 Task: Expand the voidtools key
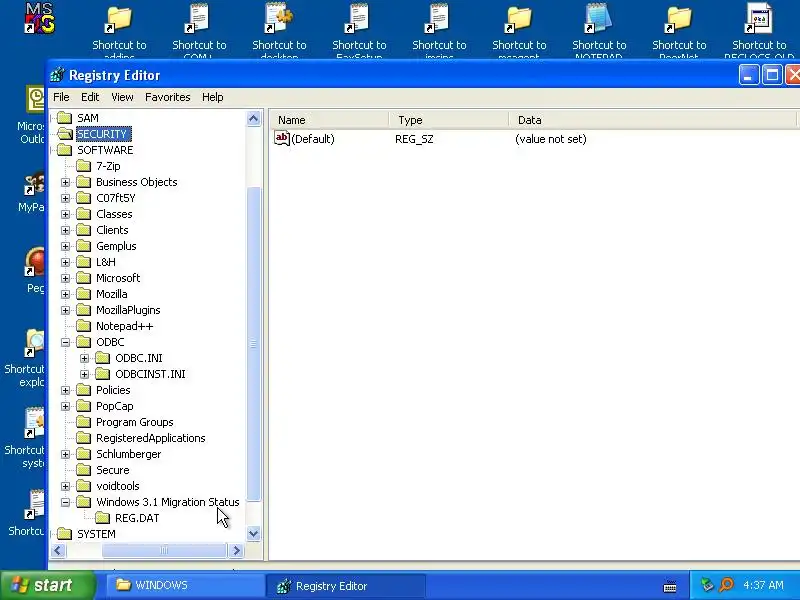coord(65,486)
